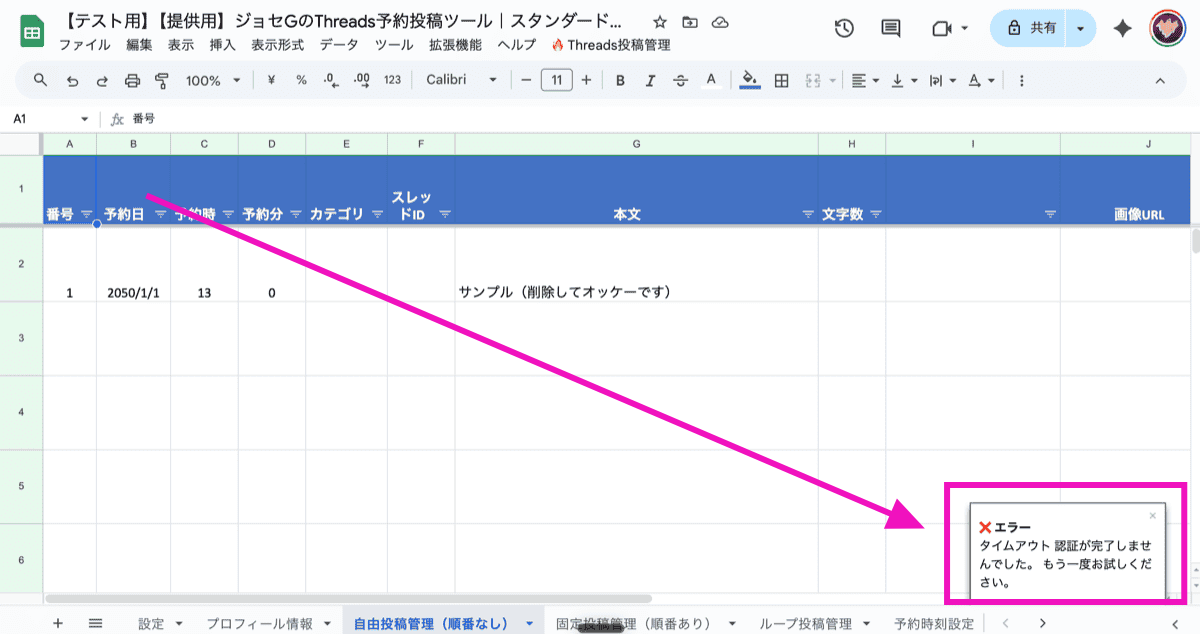This screenshot has height=634, width=1200.
Task: Open the zoom 100% dropdown
Action: [x=213, y=80]
